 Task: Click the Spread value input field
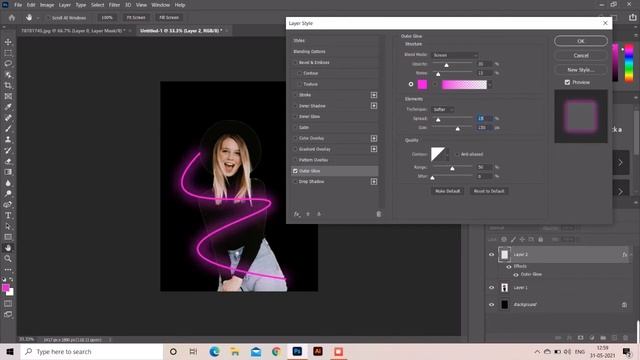click(x=484, y=118)
